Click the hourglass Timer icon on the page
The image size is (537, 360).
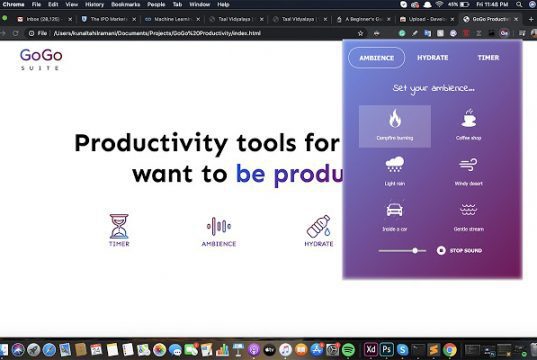tap(119, 227)
